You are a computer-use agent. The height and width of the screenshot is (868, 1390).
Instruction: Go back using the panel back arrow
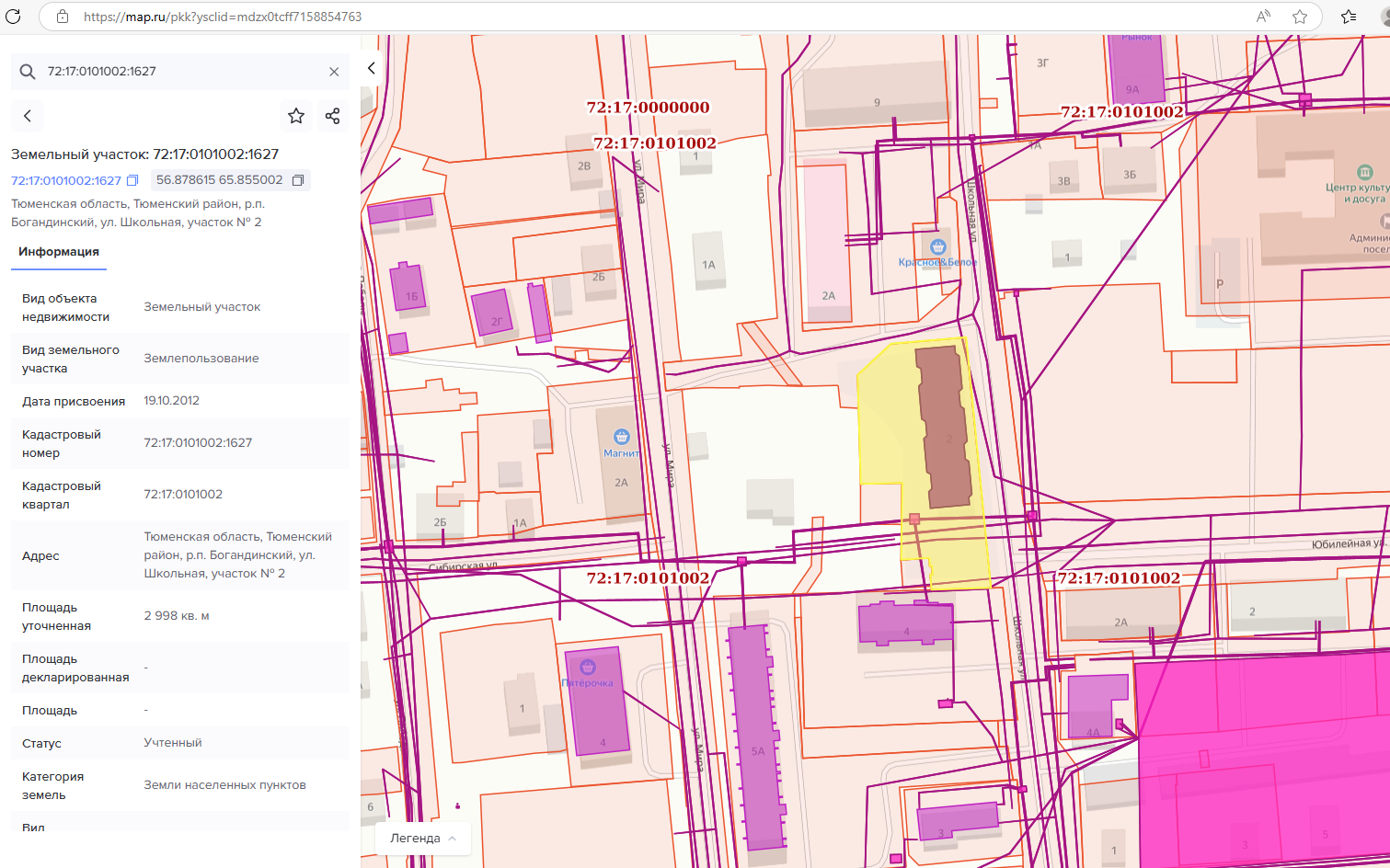pyautogui.click(x=28, y=116)
